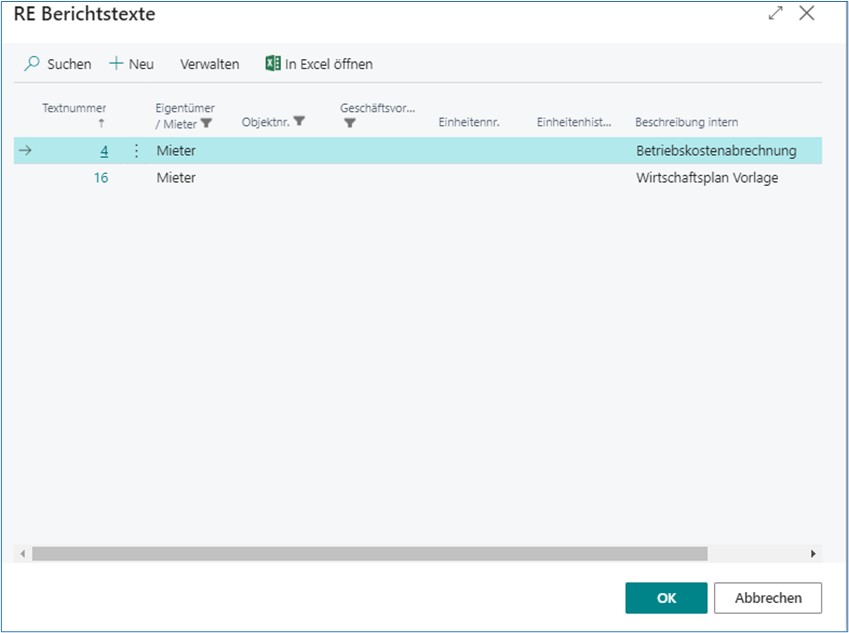Open Textnummer 4 link
Image resolution: width=849 pixels, height=633 pixels.
coord(104,151)
